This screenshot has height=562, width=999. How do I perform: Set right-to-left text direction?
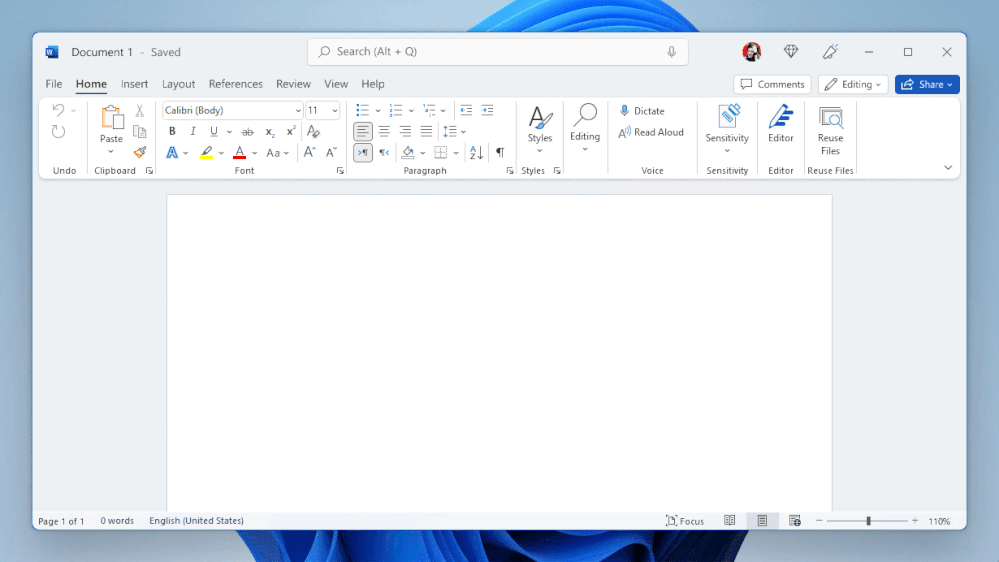pyautogui.click(x=384, y=152)
